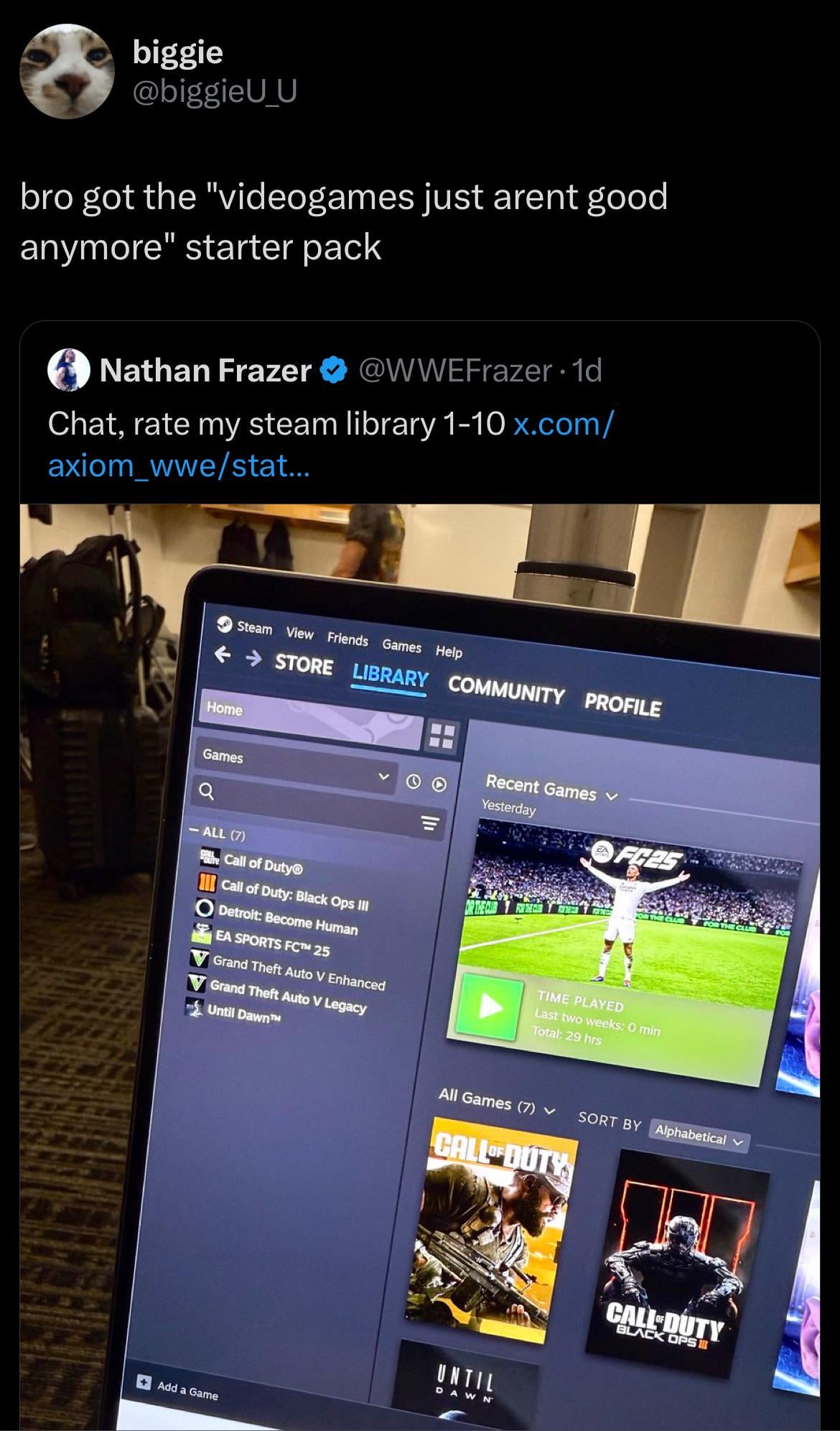The image size is (840, 1431).
Task: Open the advanced filters icon
Action: pos(429,823)
